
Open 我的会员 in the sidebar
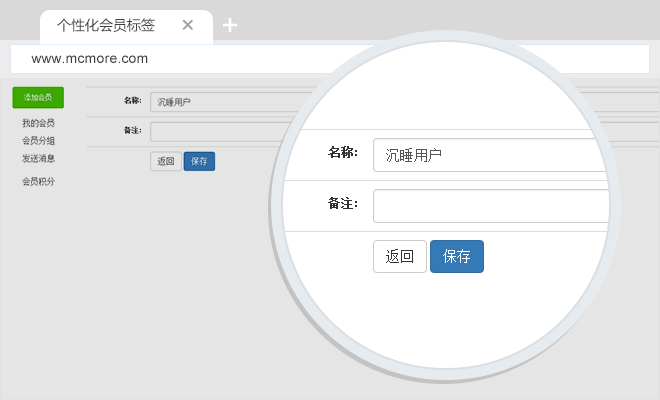point(38,123)
